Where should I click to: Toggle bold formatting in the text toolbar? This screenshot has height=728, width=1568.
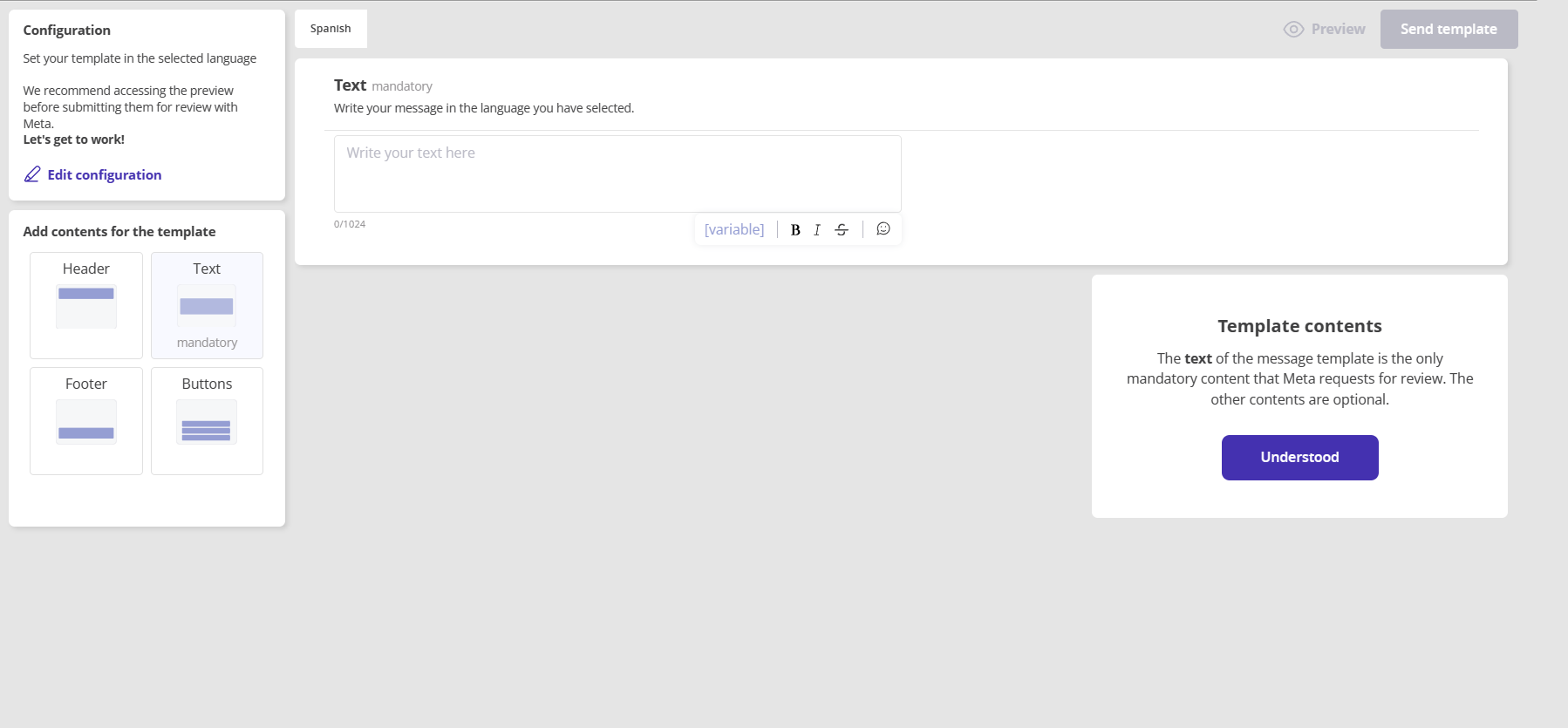(794, 230)
